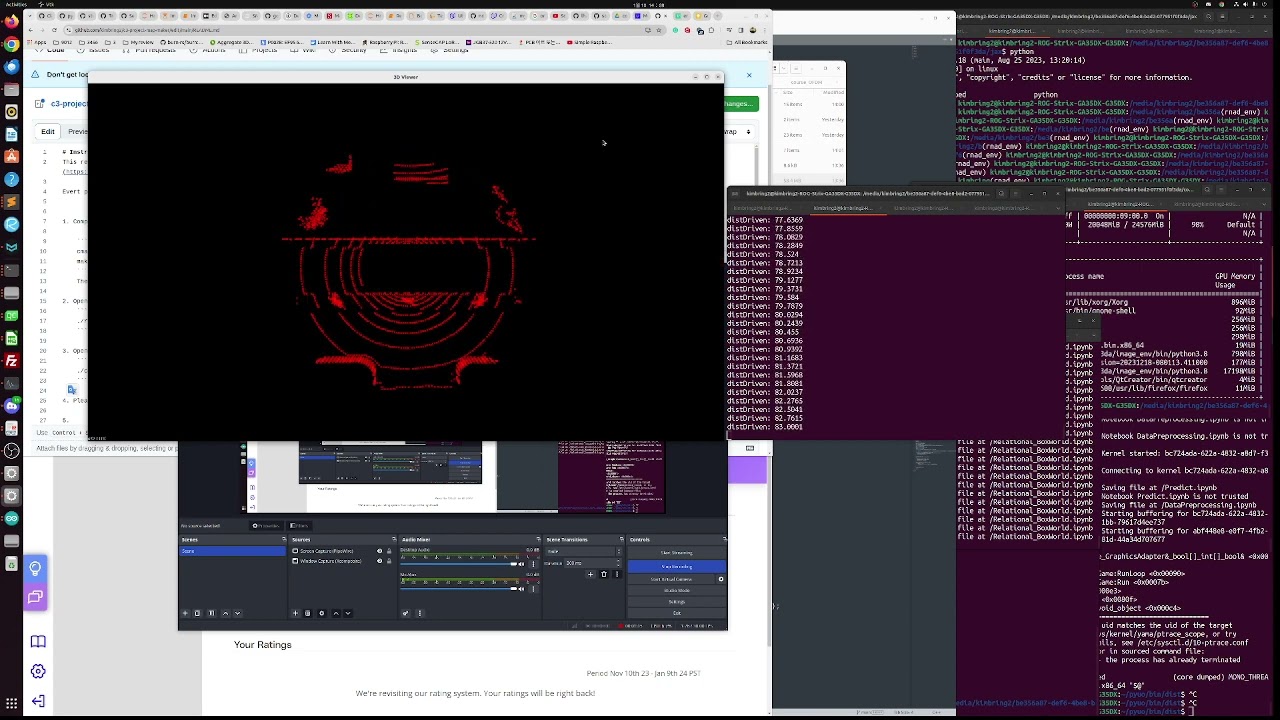Go back in Chrome browser
1280x720 pixels.
pos(33,30)
